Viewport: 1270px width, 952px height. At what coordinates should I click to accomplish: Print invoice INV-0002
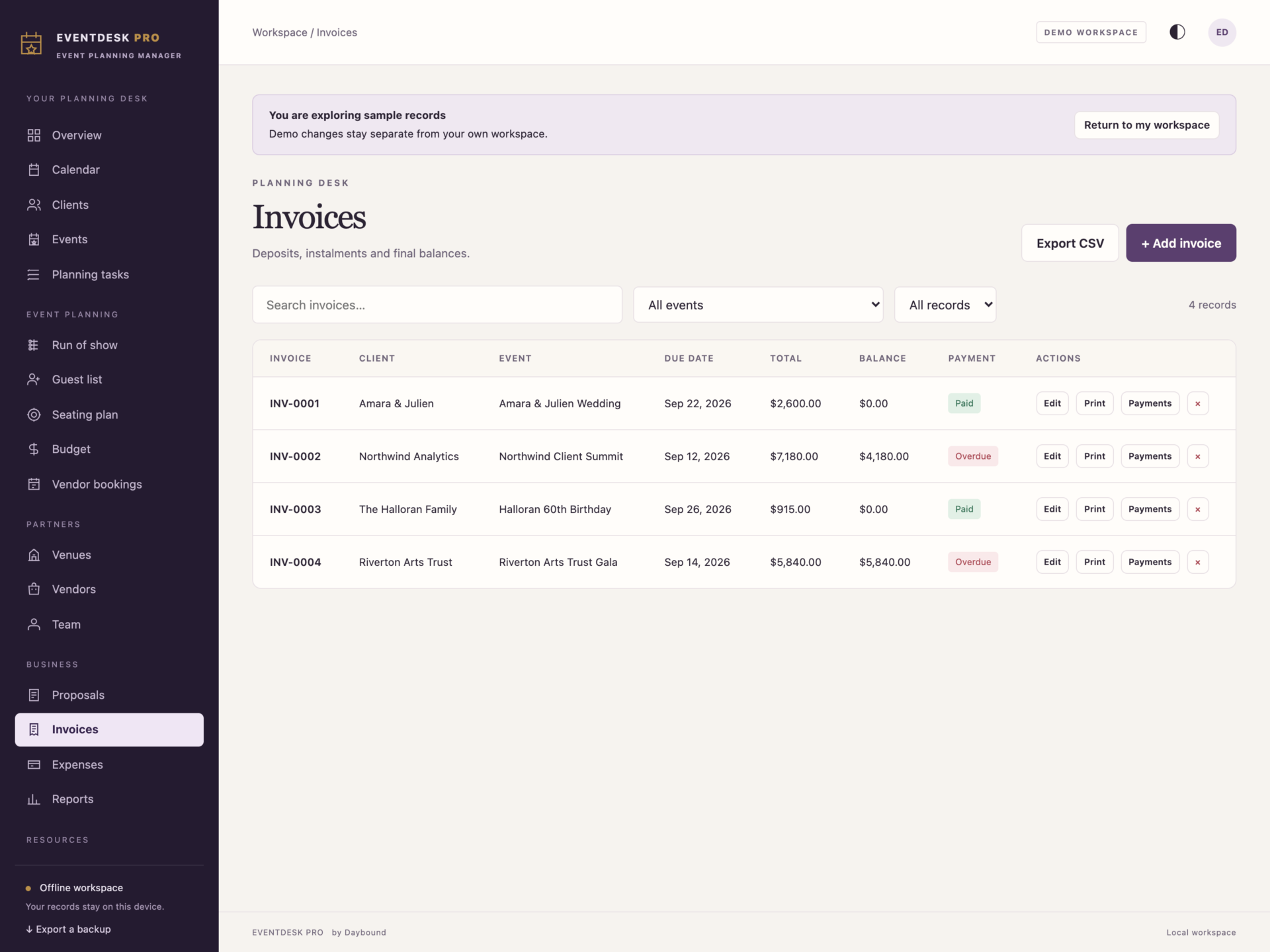(x=1094, y=456)
